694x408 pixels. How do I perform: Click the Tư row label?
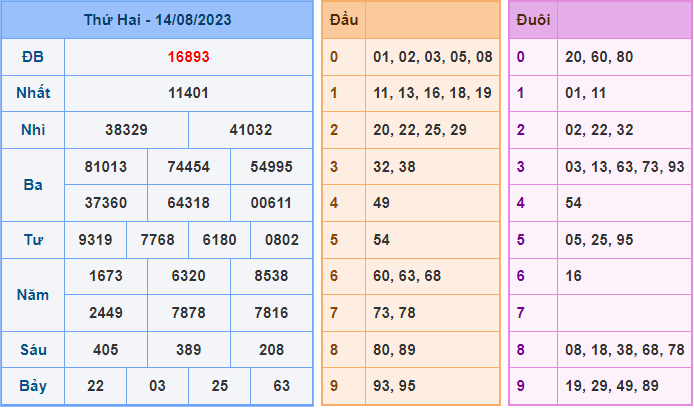coord(33,240)
